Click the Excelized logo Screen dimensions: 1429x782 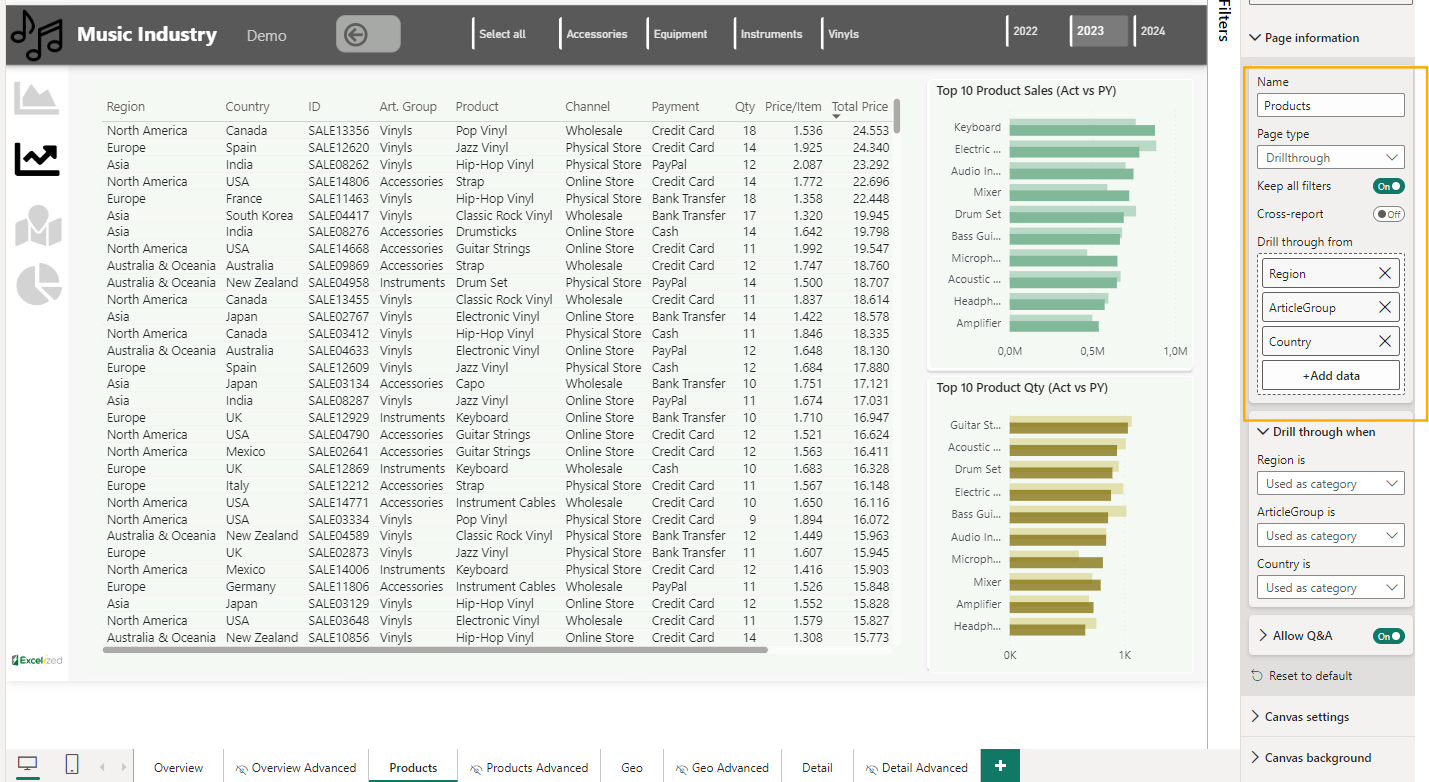point(36,660)
